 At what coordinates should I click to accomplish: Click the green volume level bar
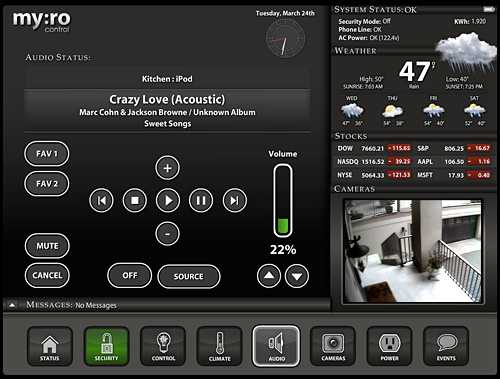[283, 226]
